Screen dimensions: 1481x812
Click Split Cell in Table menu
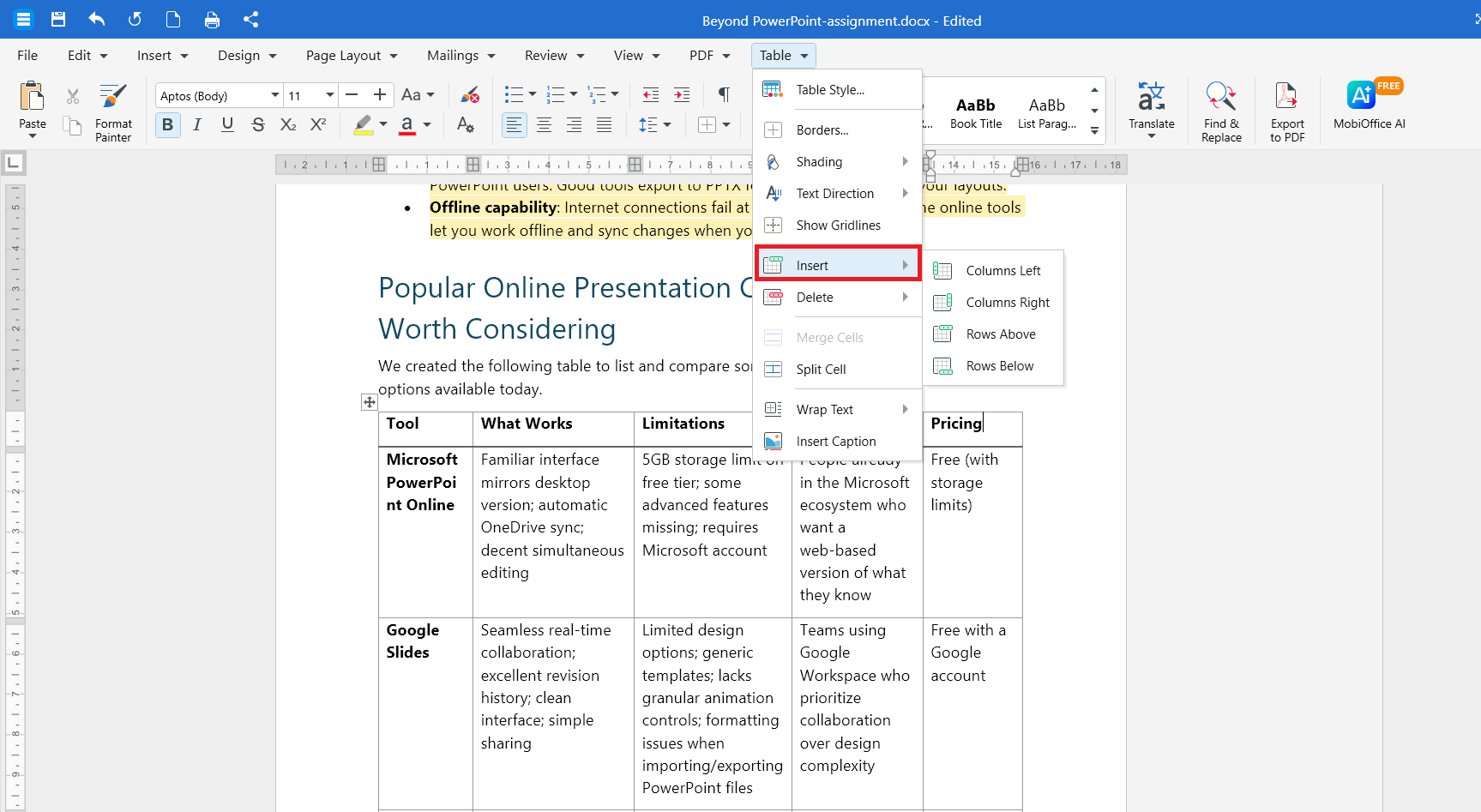pos(837,370)
